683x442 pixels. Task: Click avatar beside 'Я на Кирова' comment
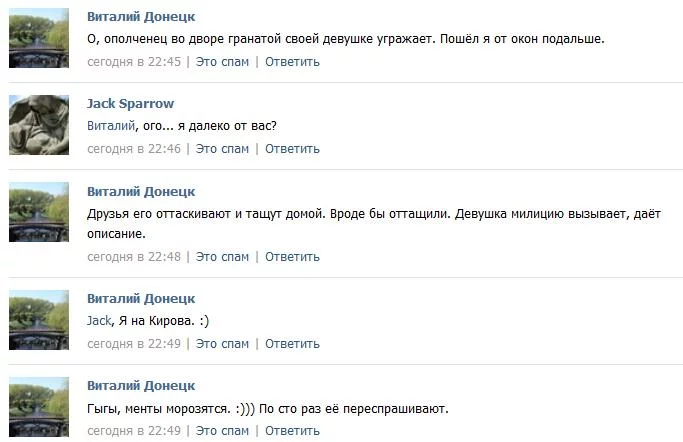click(x=39, y=320)
